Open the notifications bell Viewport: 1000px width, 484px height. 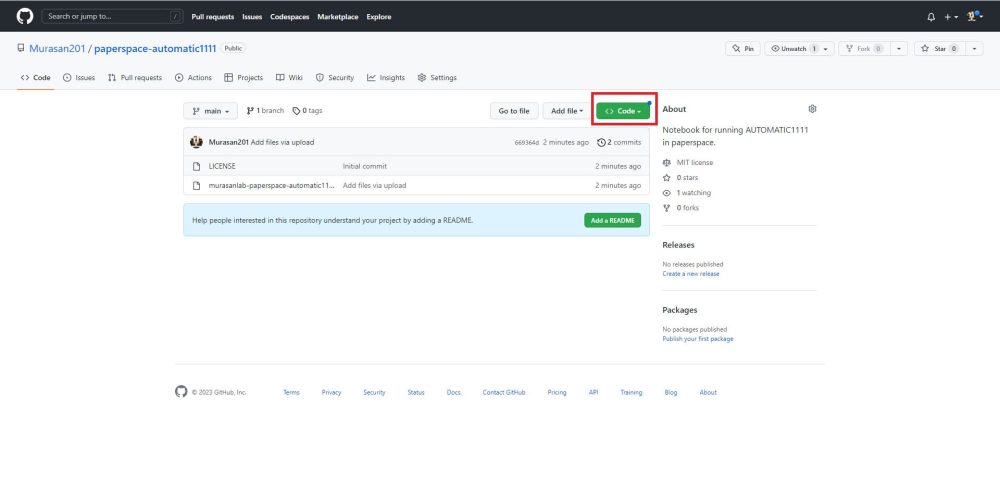tap(931, 17)
